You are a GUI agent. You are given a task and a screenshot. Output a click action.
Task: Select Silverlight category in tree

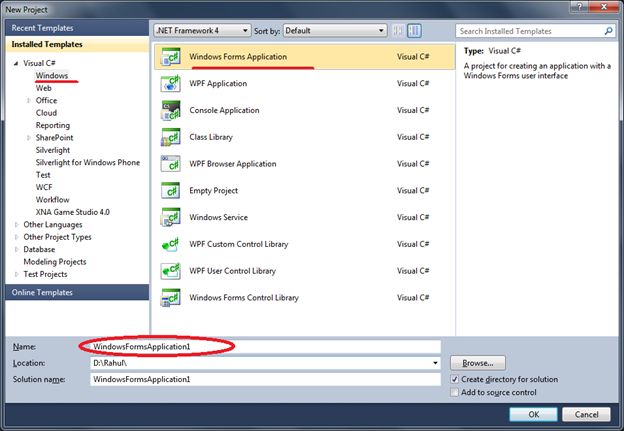point(53,150)
